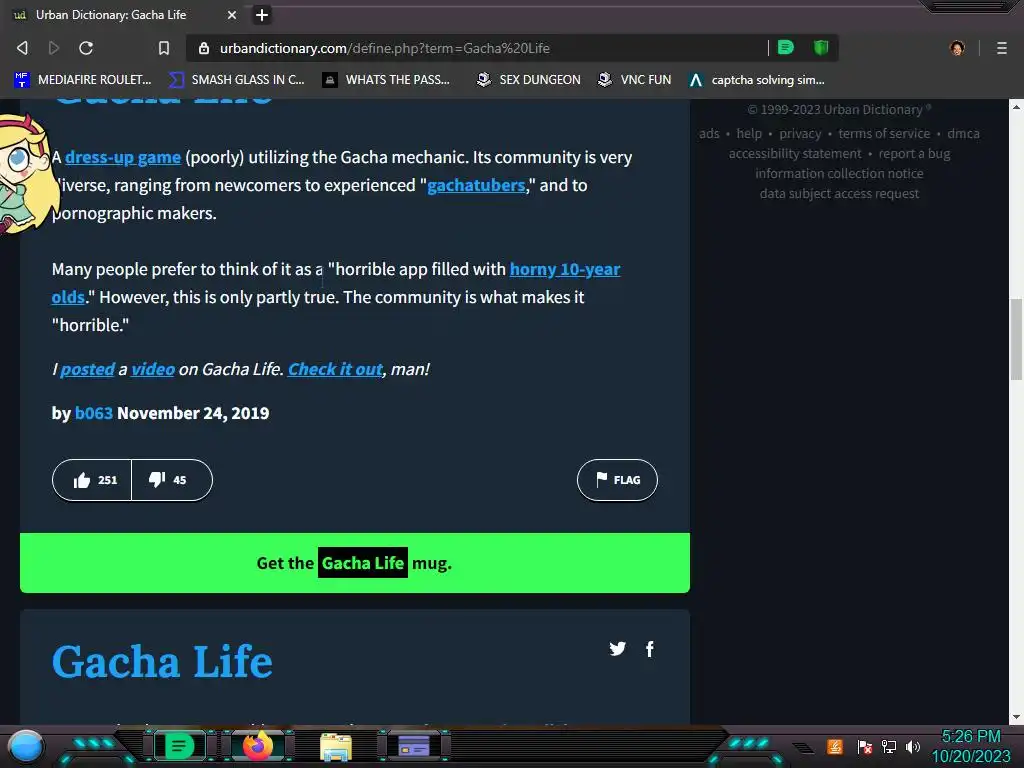
Task: Open the green chat extension icon in the address bar
Action: [786, 47]
